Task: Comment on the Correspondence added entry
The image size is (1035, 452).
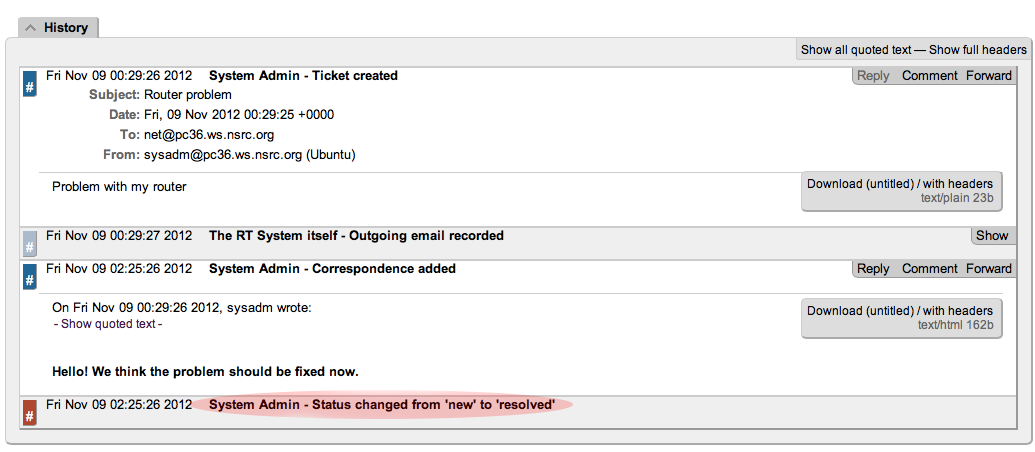Action: click(930, 269)
